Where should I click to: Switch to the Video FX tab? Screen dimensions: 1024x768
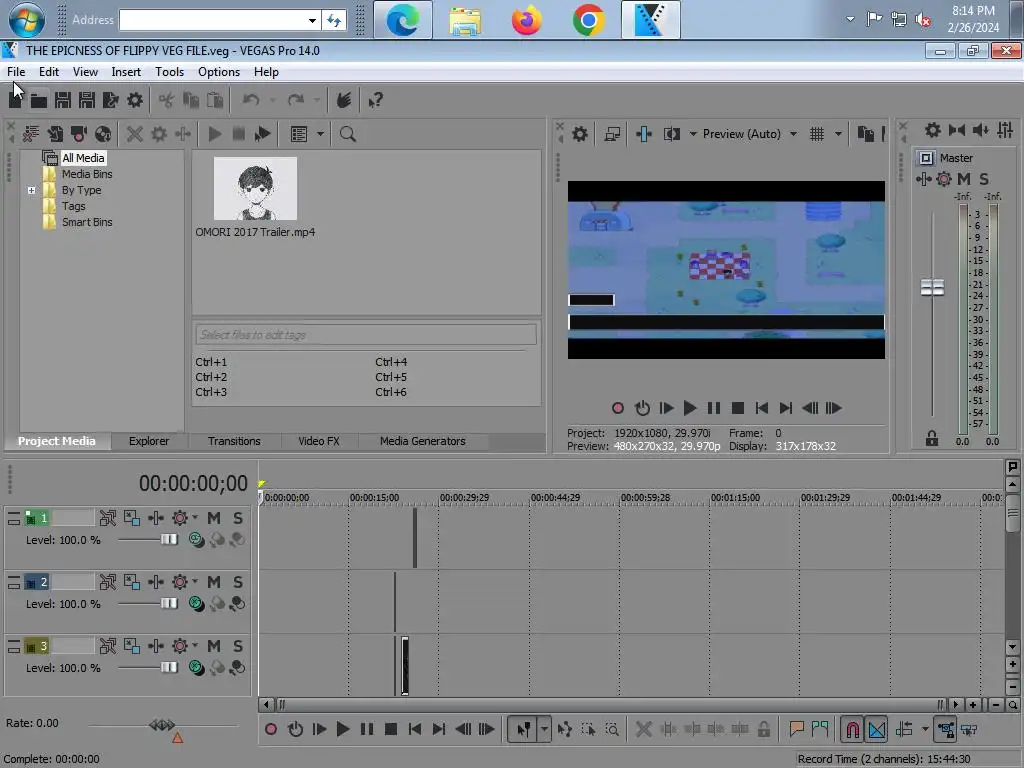tap(319, 441)
